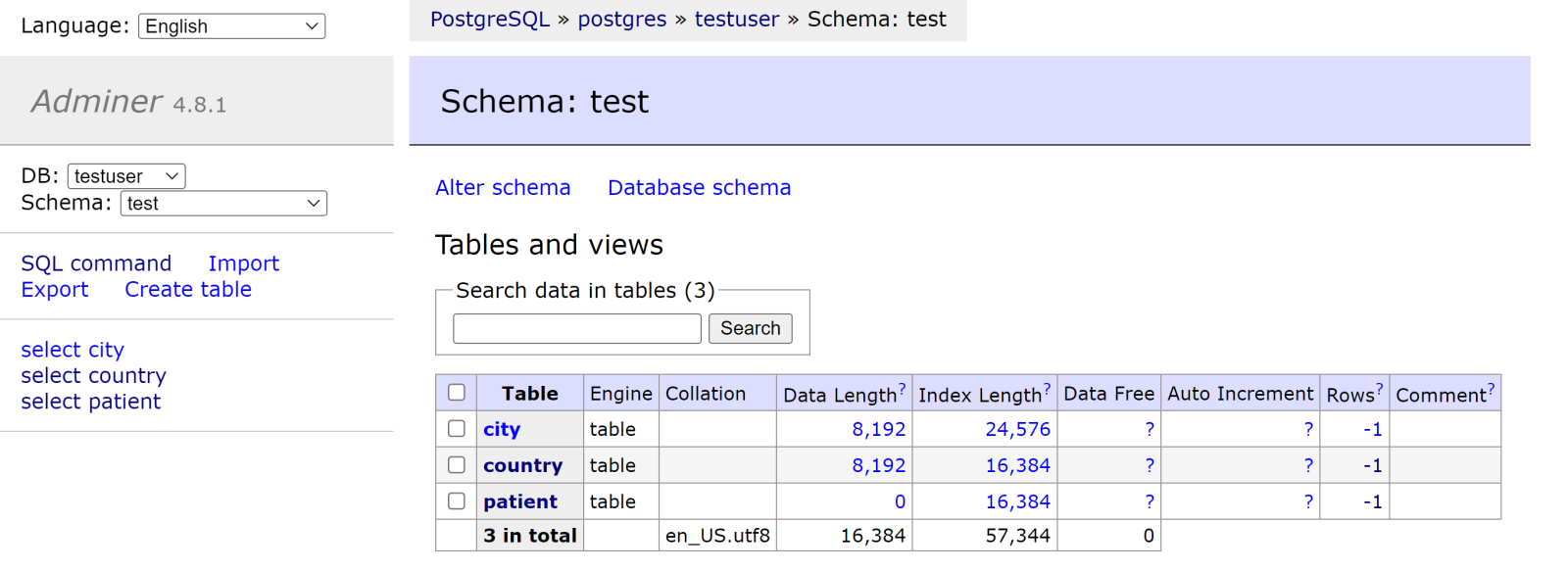This screenshot has height=571, width=1568.
Task: Open the country table structure link
Action: 522,466
